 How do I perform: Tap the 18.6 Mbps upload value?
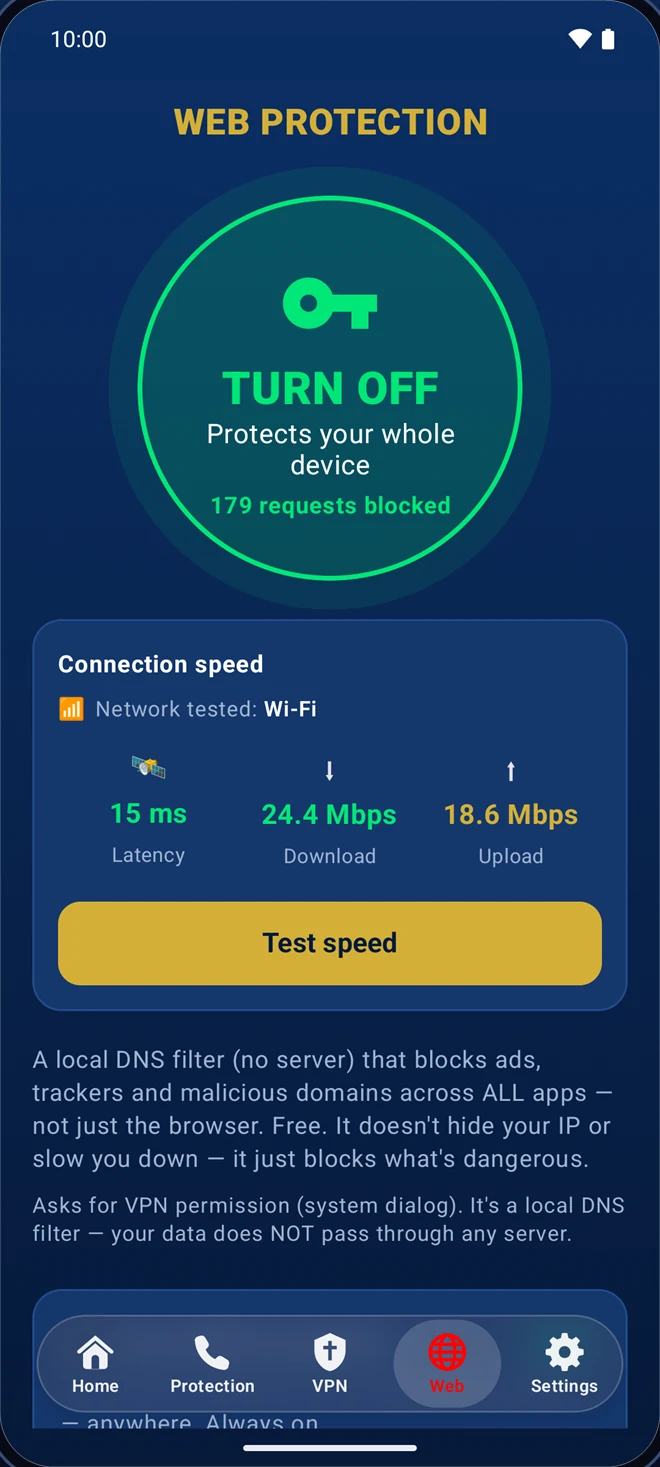point(511,815)
